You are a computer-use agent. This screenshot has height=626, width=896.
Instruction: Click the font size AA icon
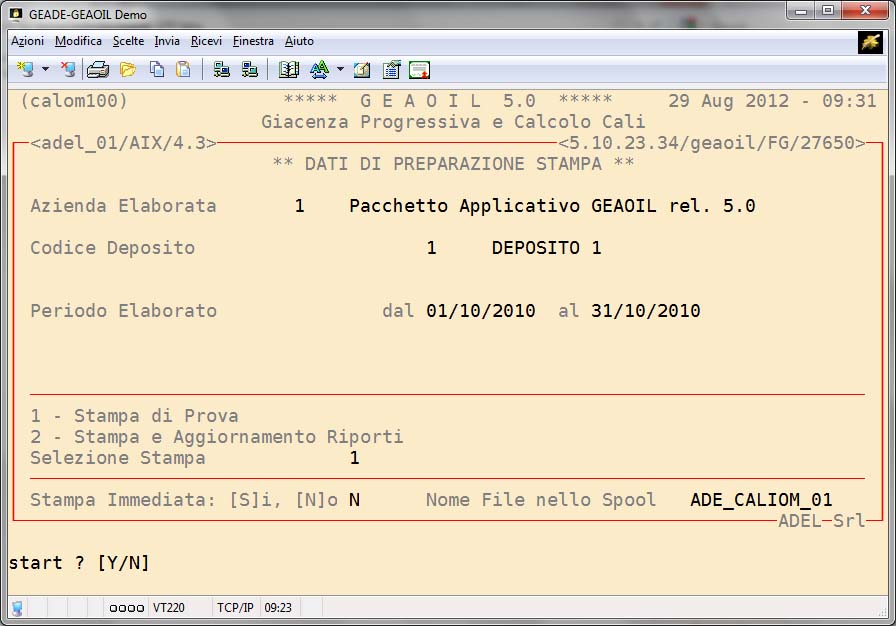point(319,70)
